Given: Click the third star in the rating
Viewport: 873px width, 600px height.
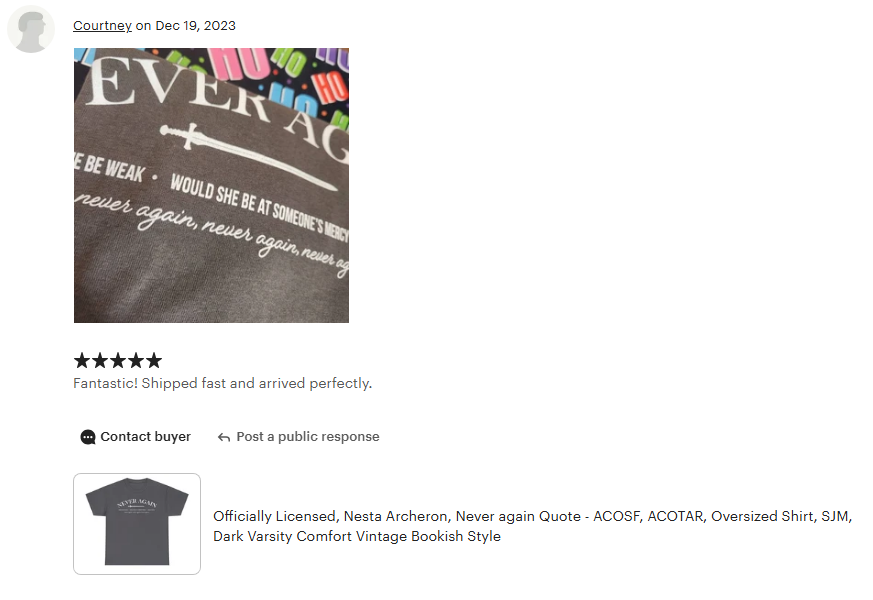Looking at the screenshot, I should pos(117,361).
